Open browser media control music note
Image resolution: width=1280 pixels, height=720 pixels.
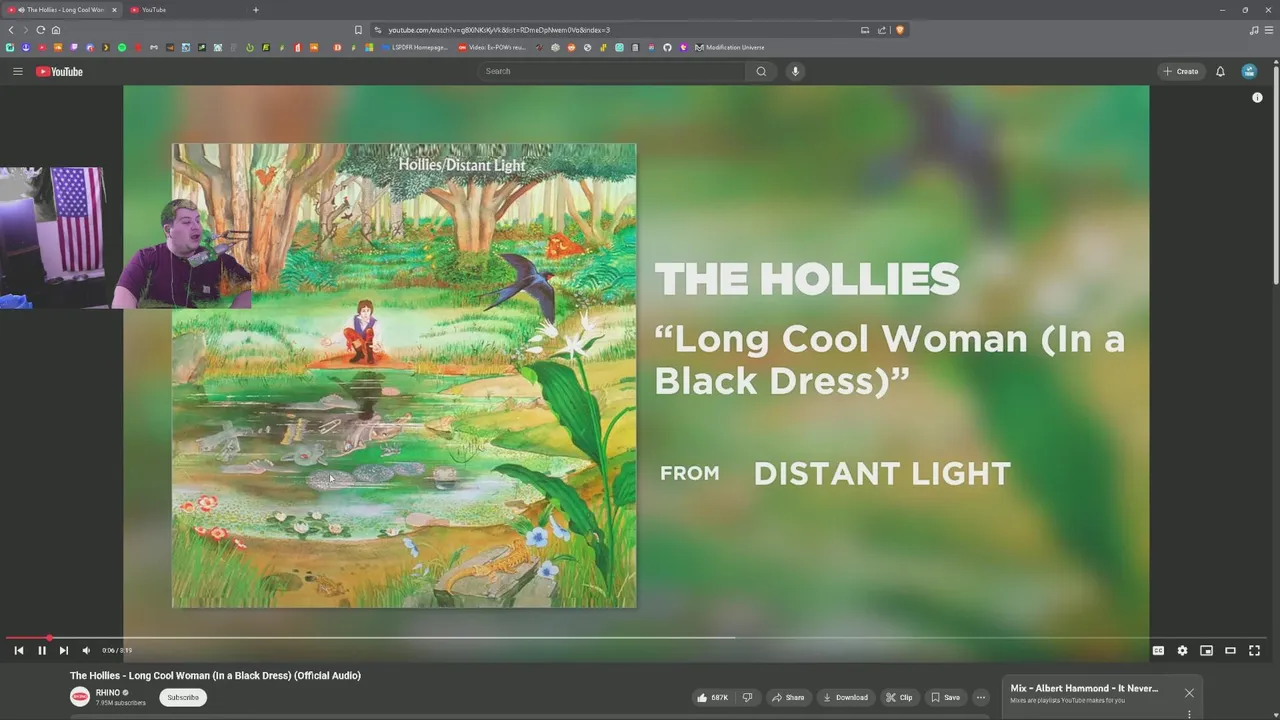pos(1254,30)
